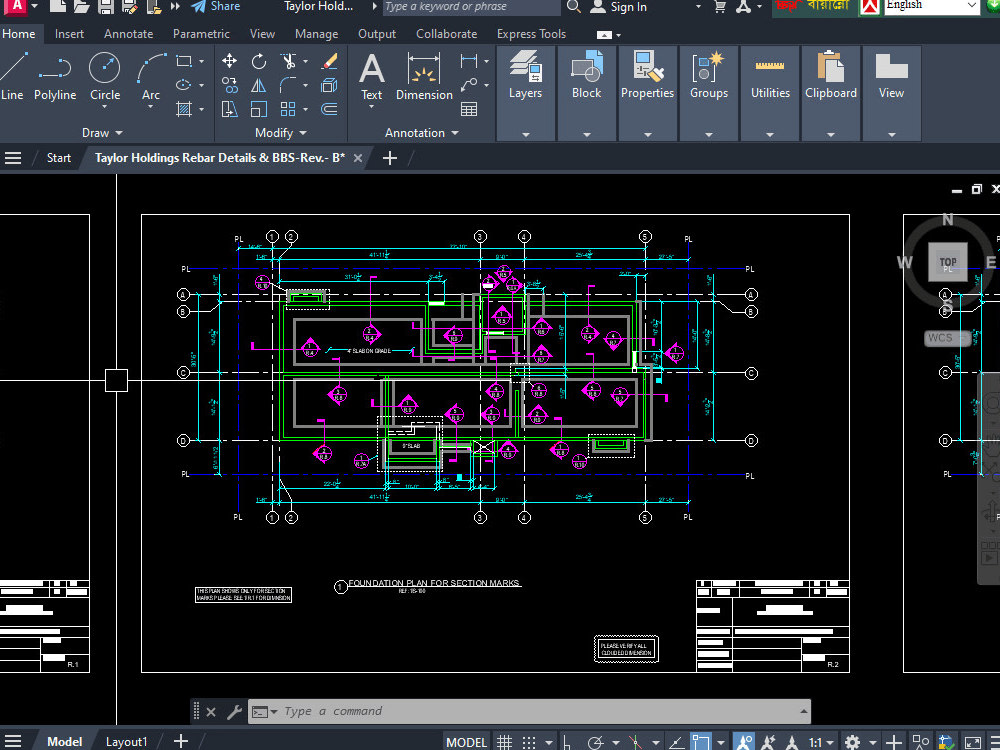Open the Express Tools ribbon tab
The width and height of the screenshot is (1000, 750).
click(531, 33)
